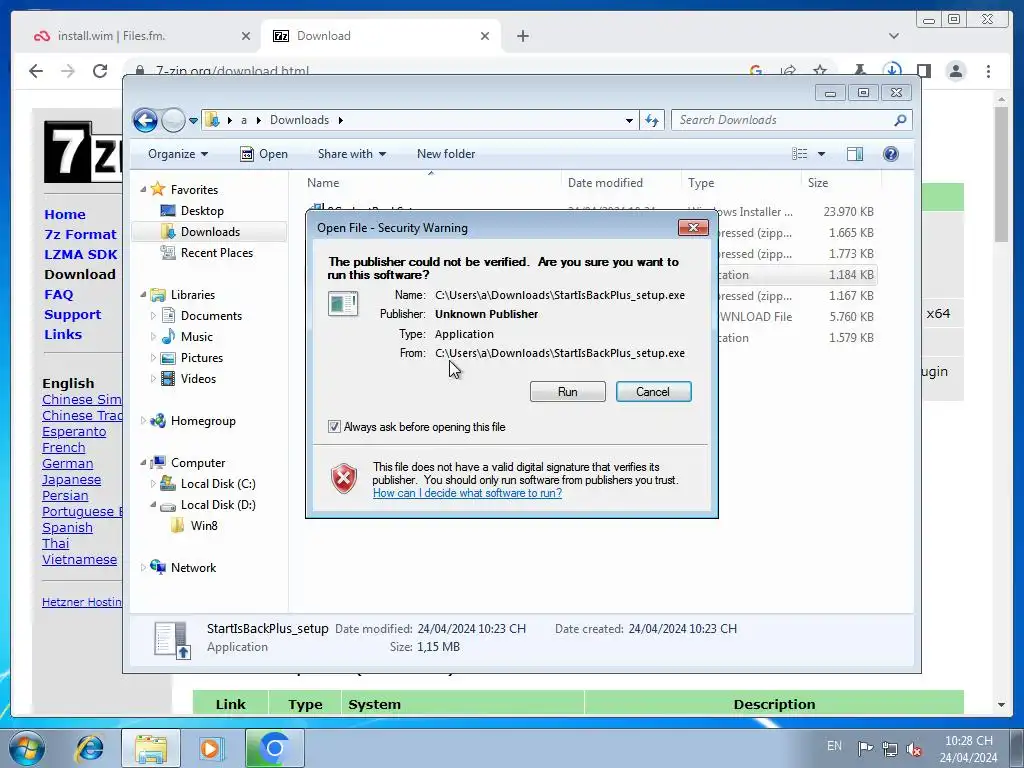This screenshot has width=1024, height=768.
Task: Expand the Network node
Action: [x=143, y=568]
